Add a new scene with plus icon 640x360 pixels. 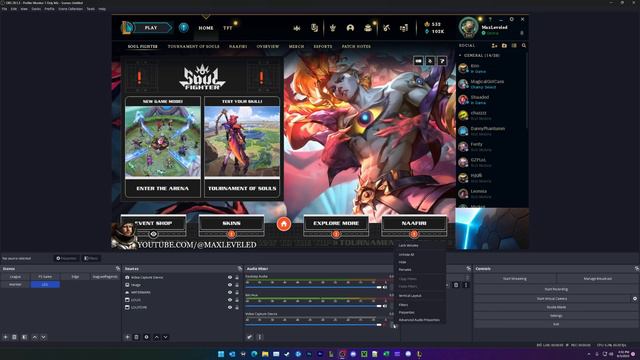(5, 337)
